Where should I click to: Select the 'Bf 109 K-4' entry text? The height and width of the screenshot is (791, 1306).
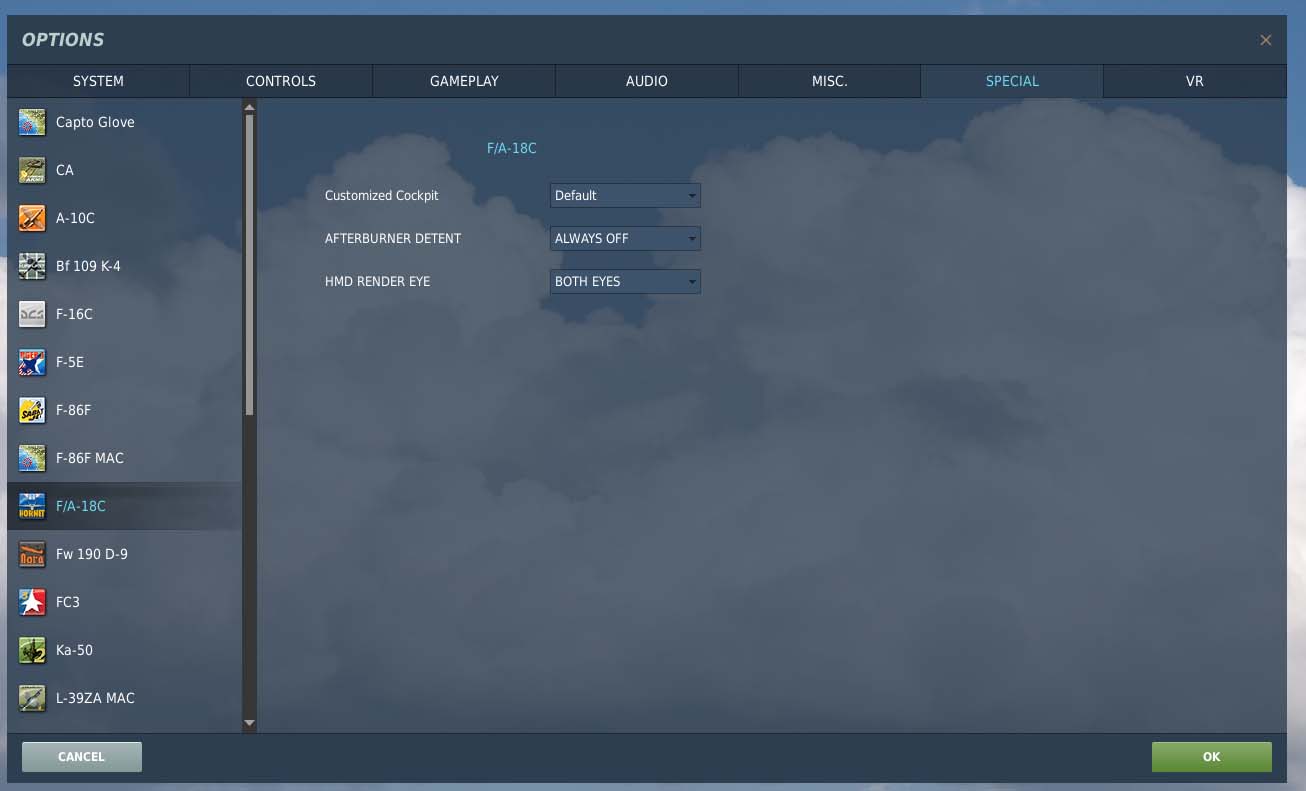click(x=88, y=266)
